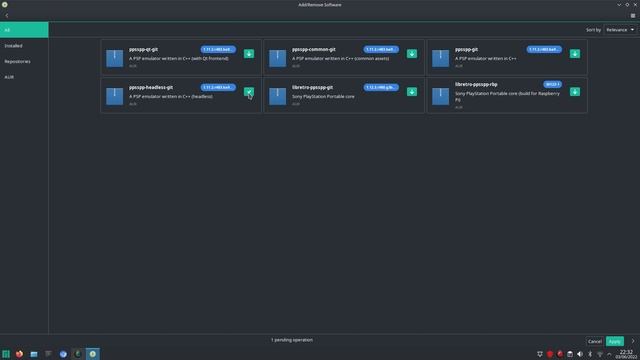
Task: Show pending transaction details arrow
Action: 633,341
